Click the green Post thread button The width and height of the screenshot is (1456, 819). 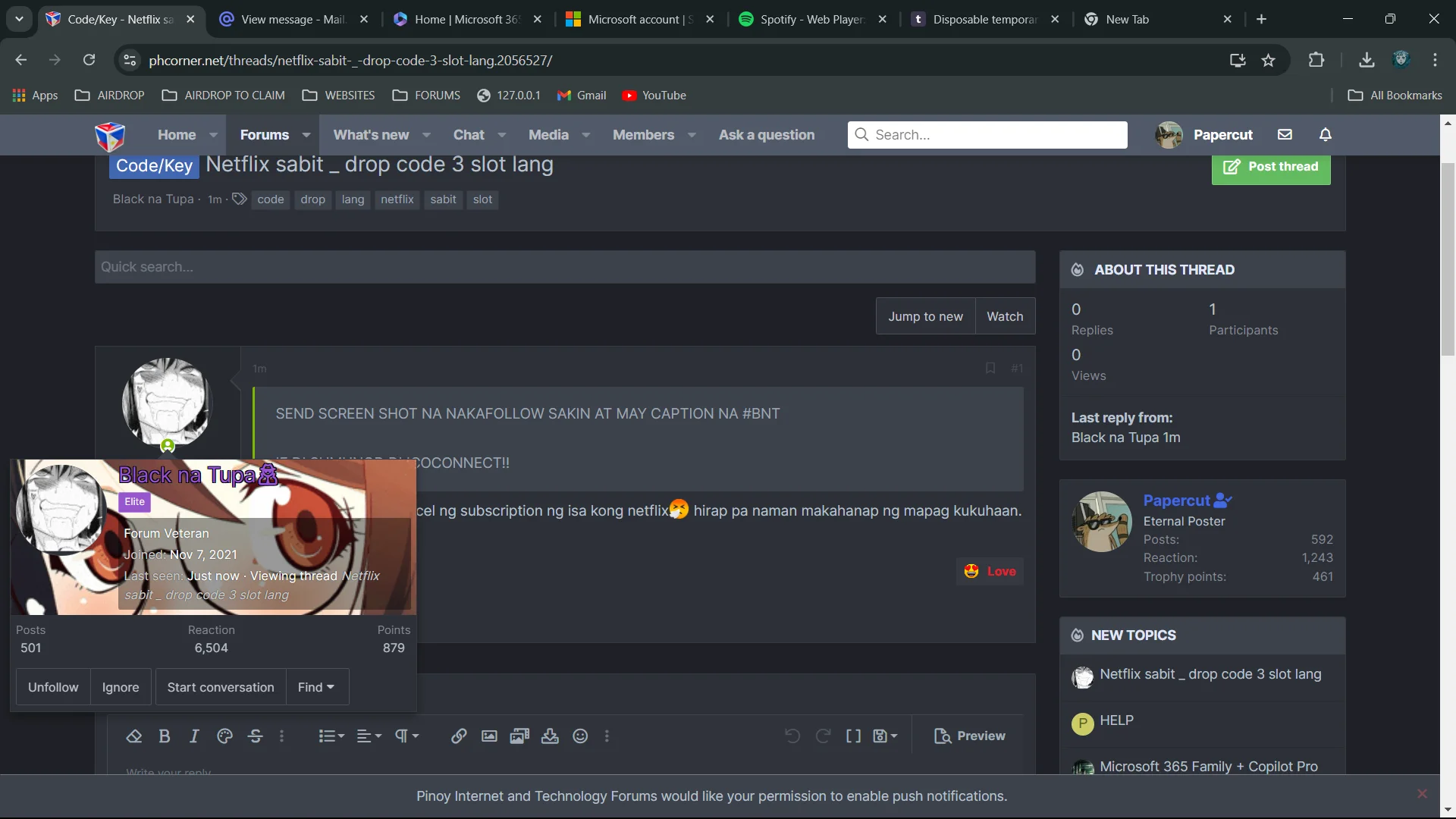(1271, 167)
